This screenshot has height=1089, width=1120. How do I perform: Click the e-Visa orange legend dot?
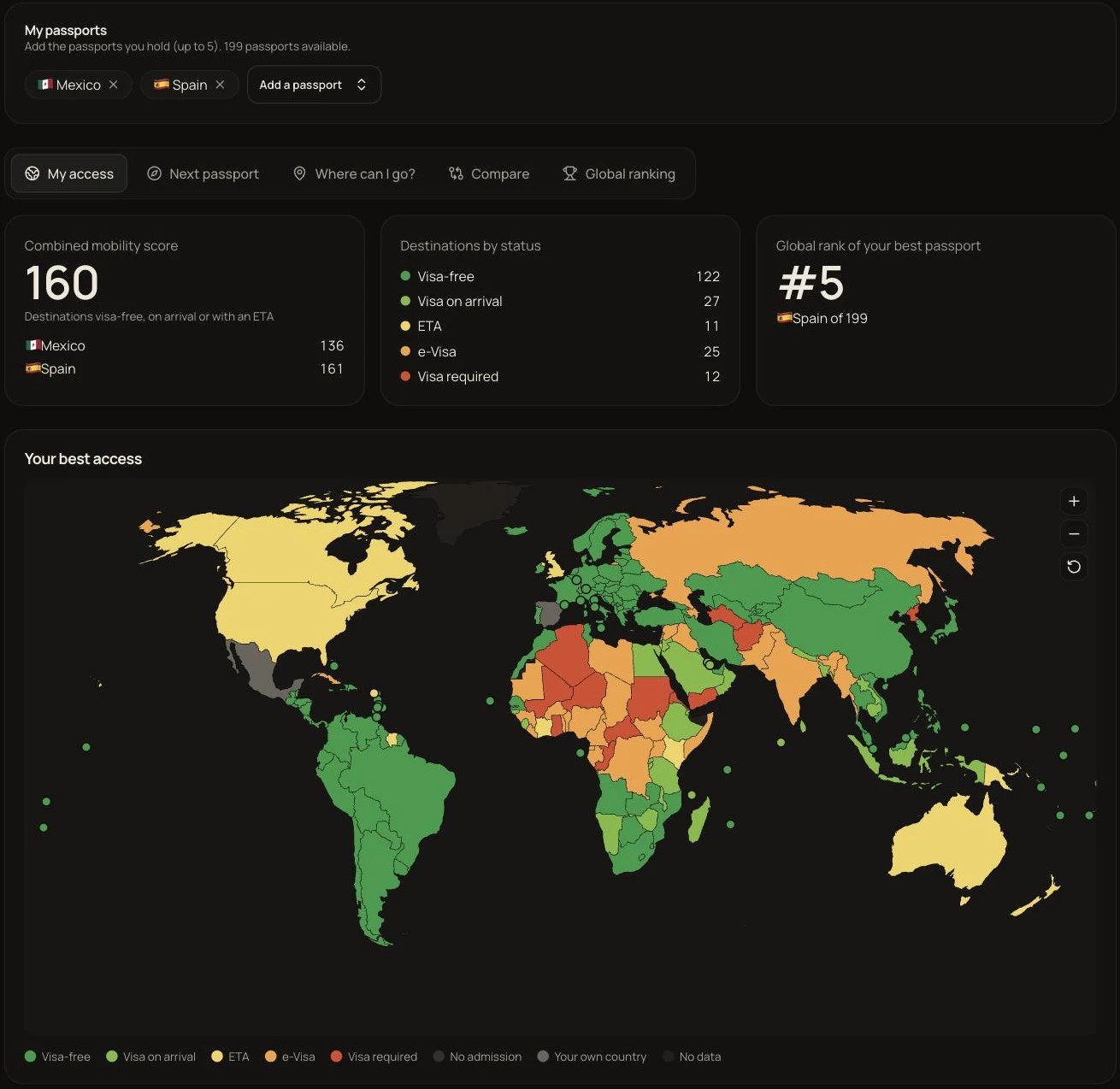271,1057
